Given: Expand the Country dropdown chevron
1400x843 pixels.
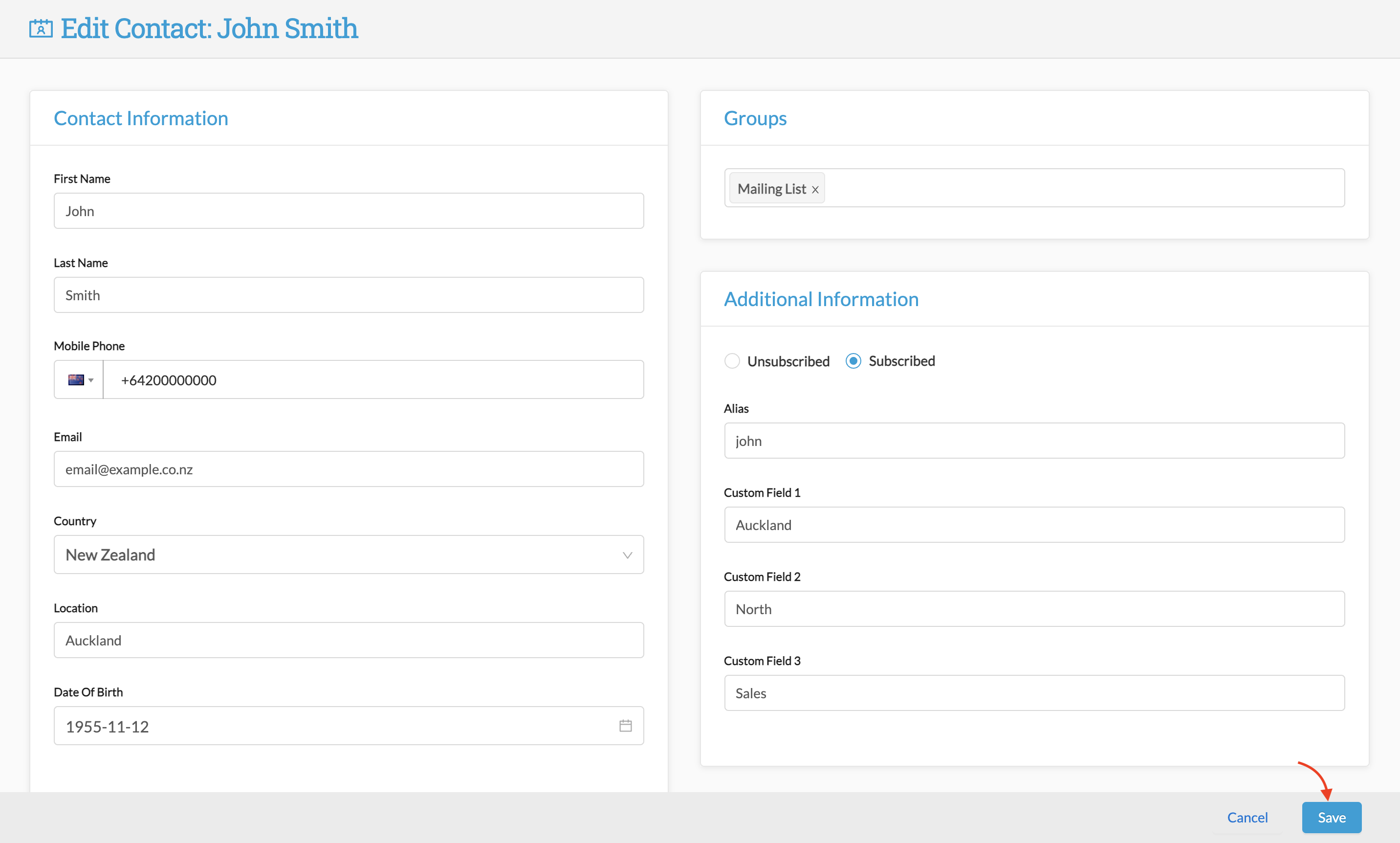Looking at the screenshot, I should click(627, 555).
